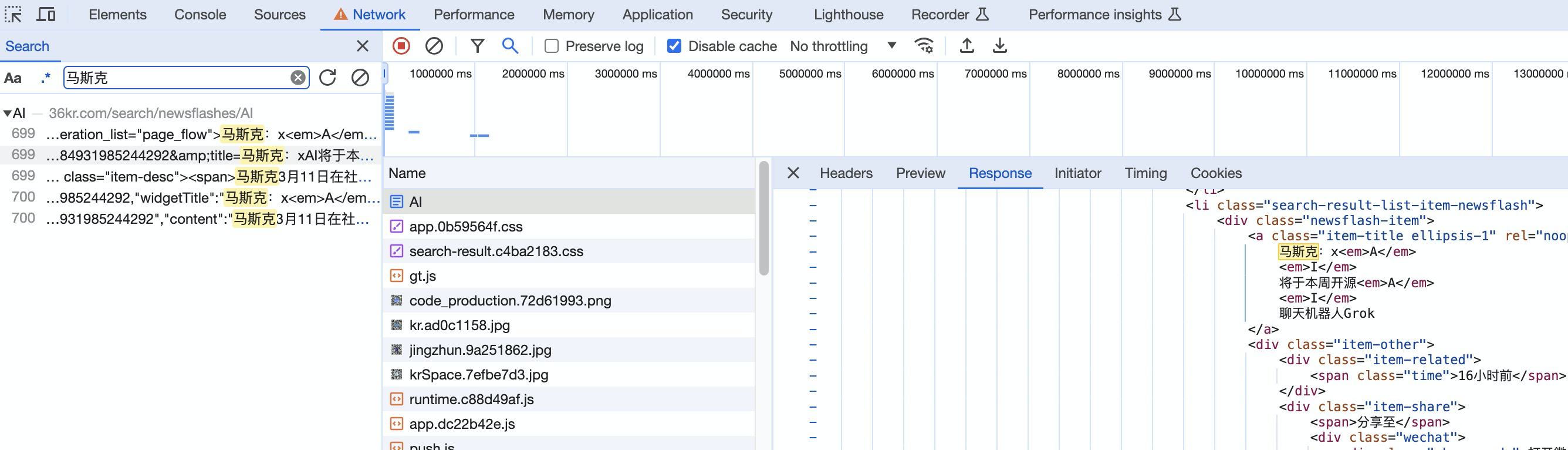Toggle match case Aa option
Viewport: 1568px width, 450px height.
[13, 78]
